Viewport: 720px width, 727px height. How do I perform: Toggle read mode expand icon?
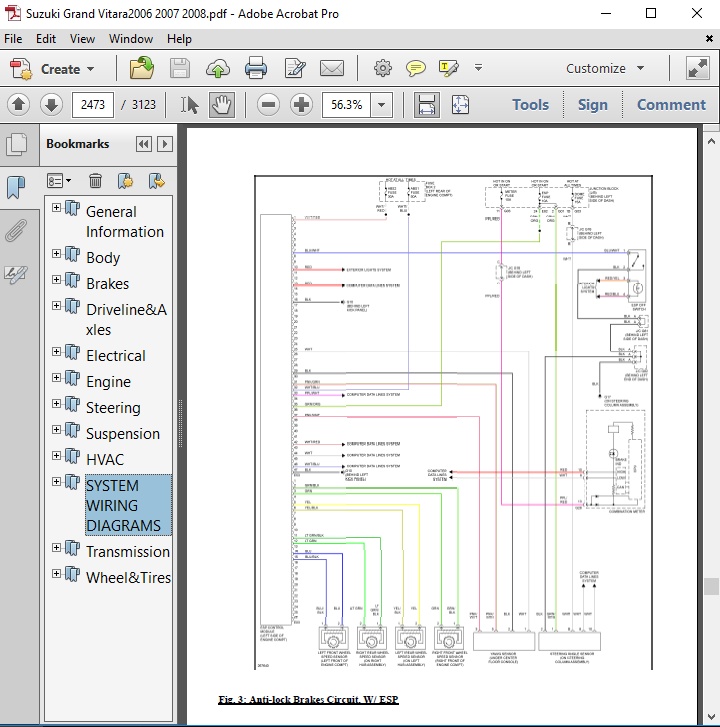698,68
